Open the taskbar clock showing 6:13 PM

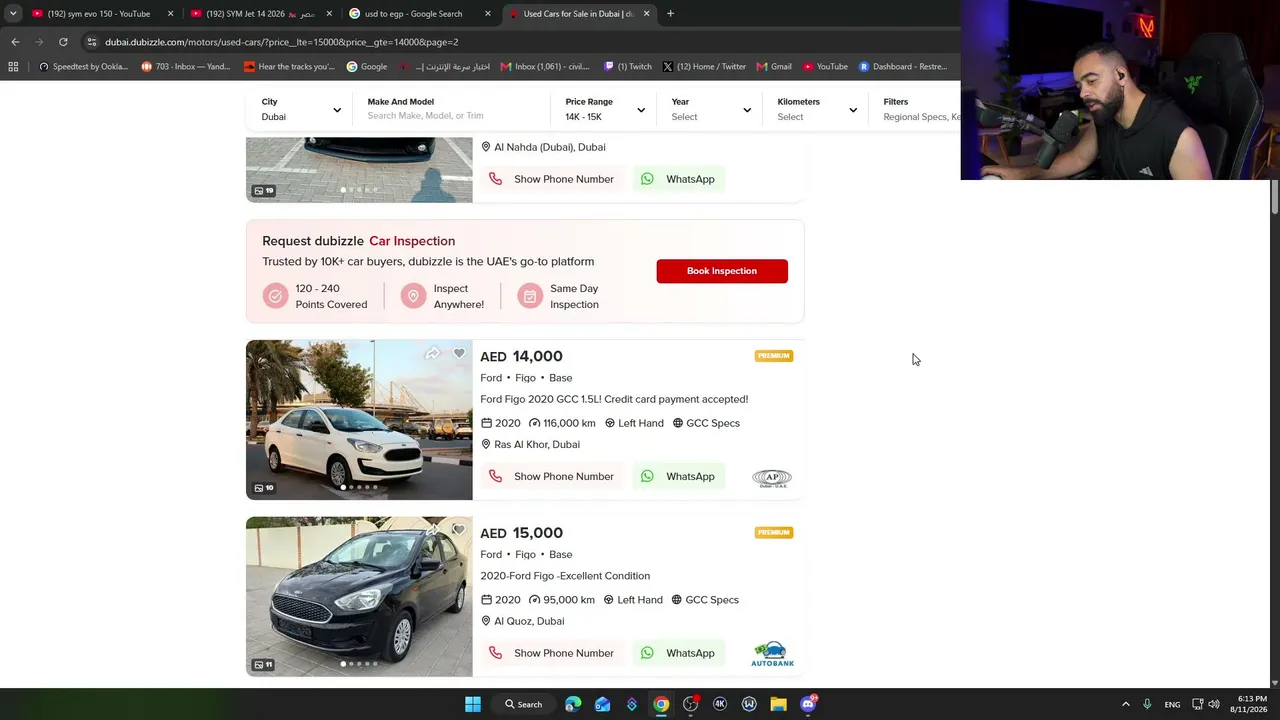pos(1251,704)
